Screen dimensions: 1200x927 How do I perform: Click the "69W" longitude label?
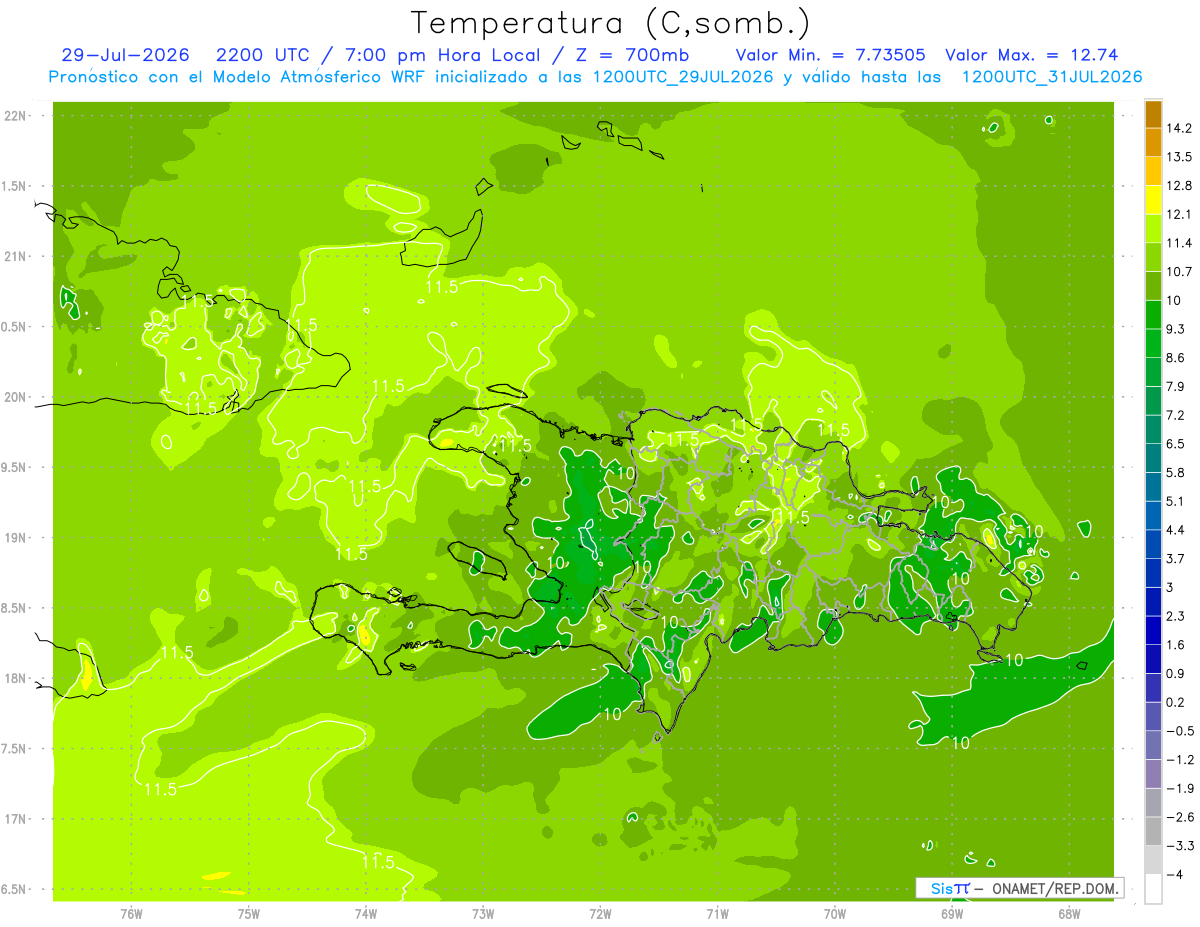coord(951,913)
